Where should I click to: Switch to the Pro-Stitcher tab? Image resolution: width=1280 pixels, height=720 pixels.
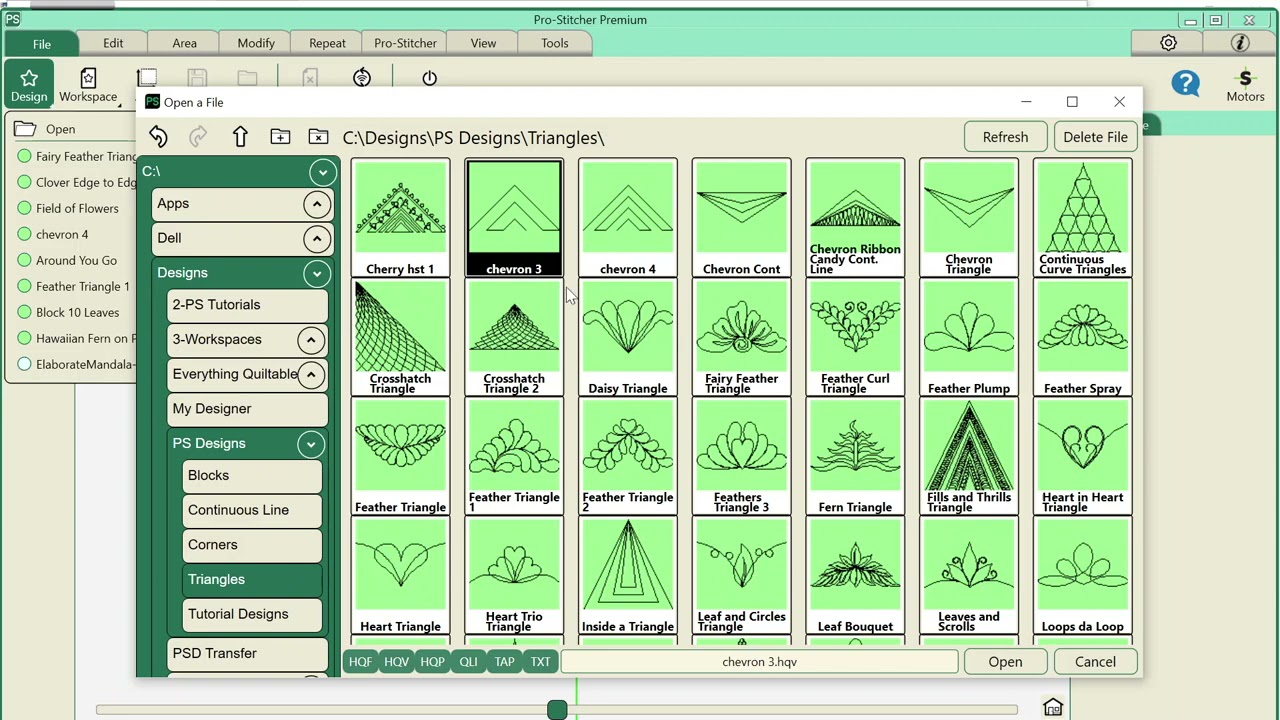(405, 43)
